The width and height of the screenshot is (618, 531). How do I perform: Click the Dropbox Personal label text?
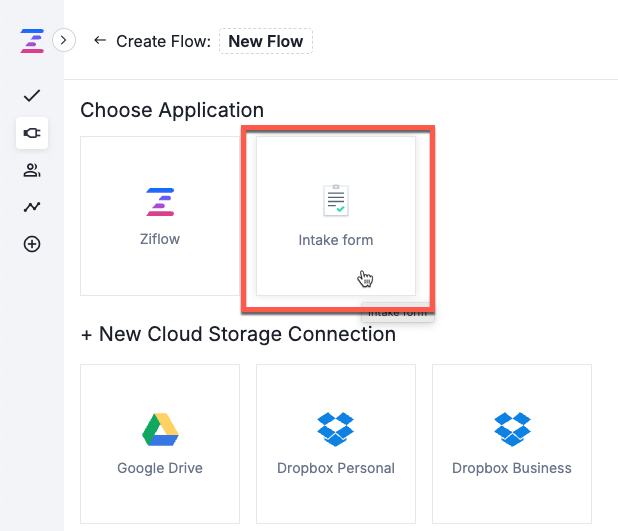pyautogui.click(x=336, y=468)
